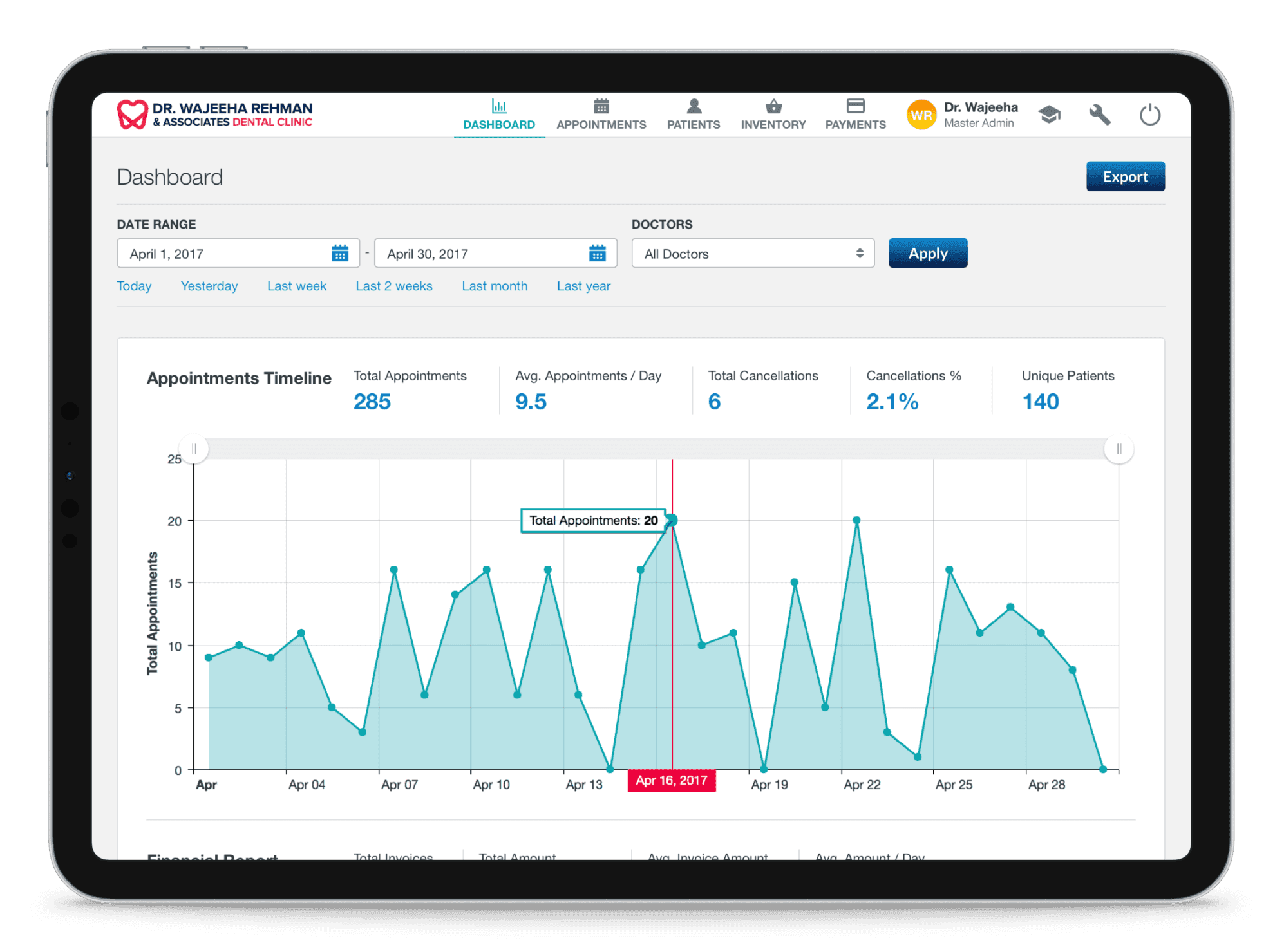
Task: Click the Patients navigation icon
Action: (x=692, y=108)
